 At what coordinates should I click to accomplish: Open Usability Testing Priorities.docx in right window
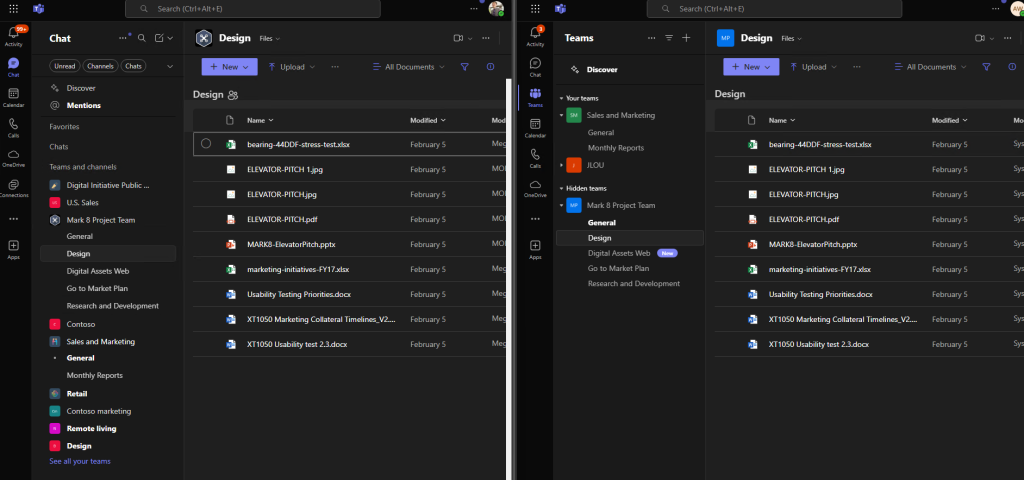[x=821, y=295]
